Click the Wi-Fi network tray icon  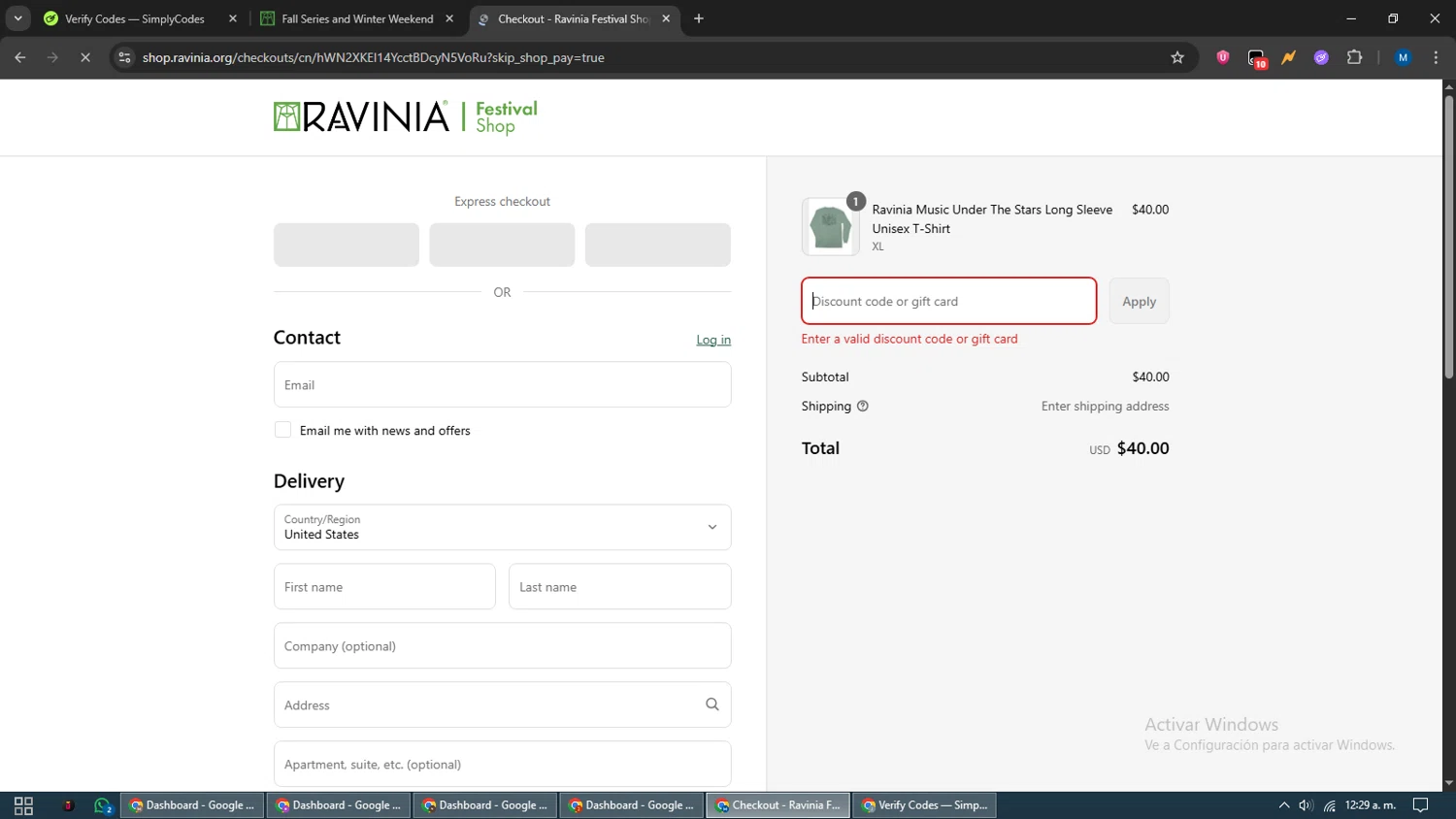pyautogui.click(x=1330, y=805)
